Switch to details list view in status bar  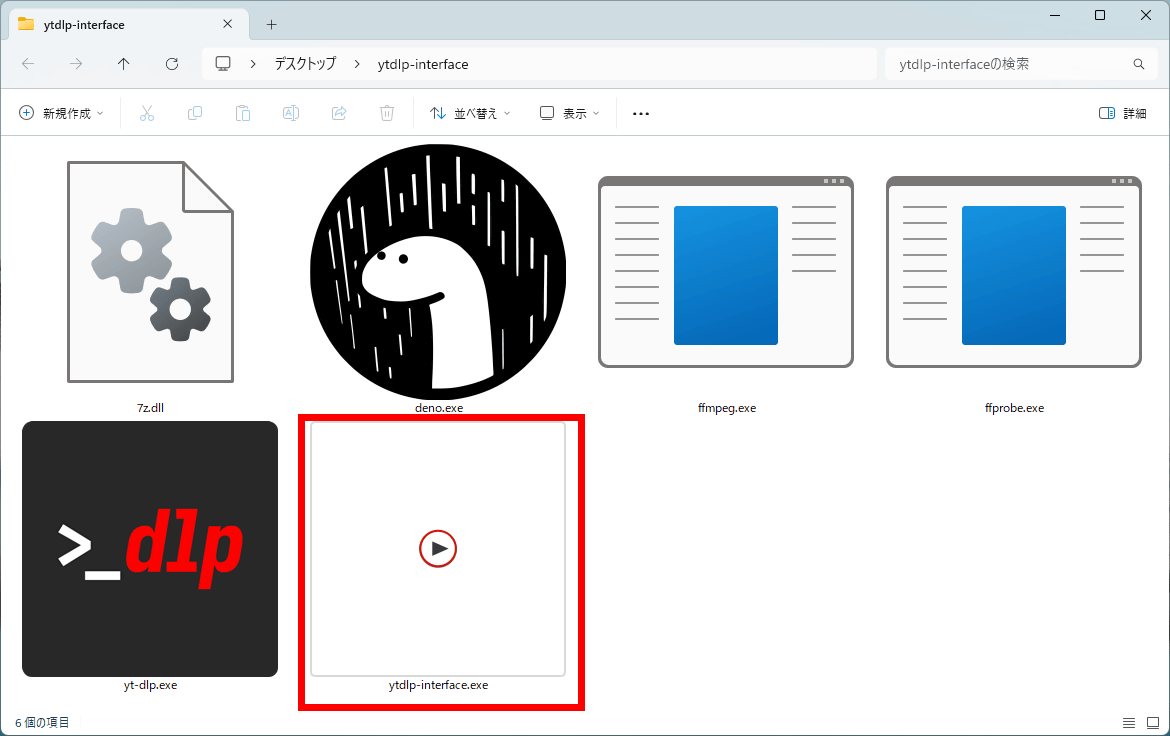coord(1128,722)
